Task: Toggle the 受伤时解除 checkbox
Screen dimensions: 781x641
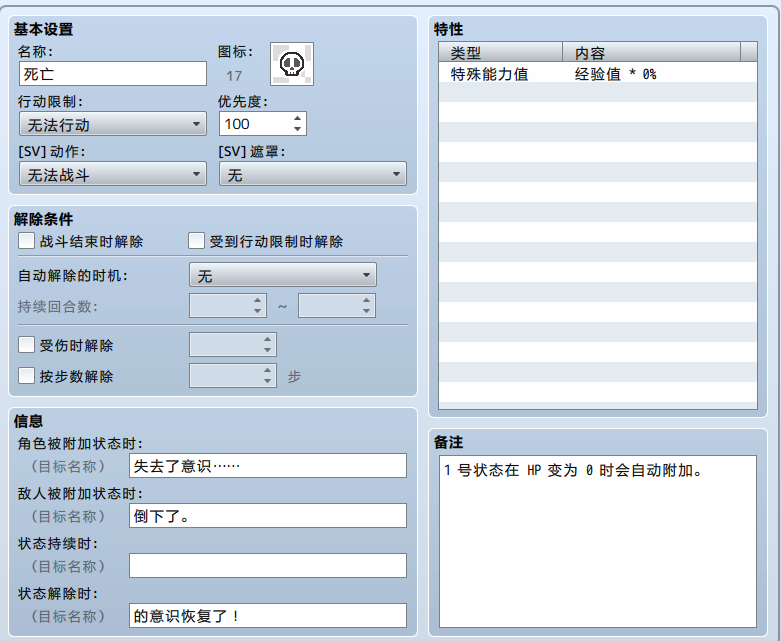Action: (26, 345)
